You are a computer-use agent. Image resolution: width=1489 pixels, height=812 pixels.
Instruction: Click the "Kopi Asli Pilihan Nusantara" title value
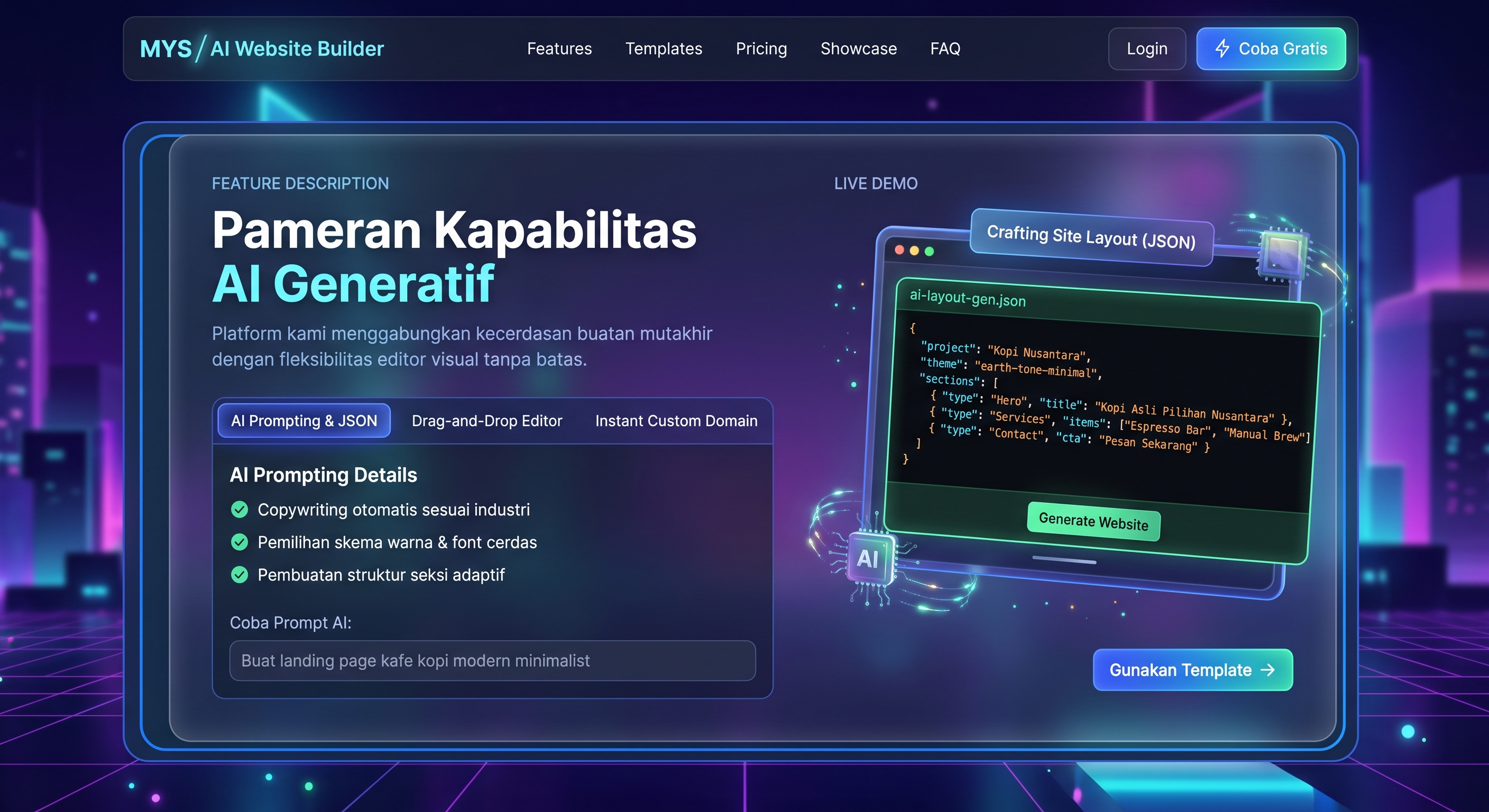coord(1184,411)
